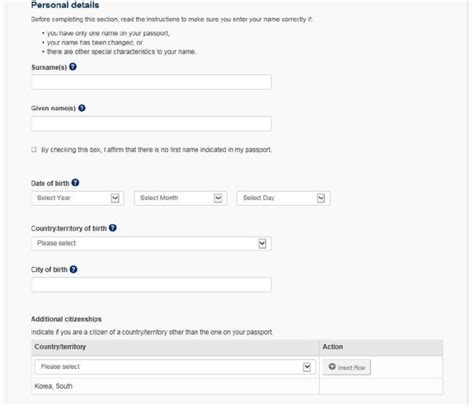Click the Insert Row button
This screenshot has width=474, height=406.
coord(347,367)
